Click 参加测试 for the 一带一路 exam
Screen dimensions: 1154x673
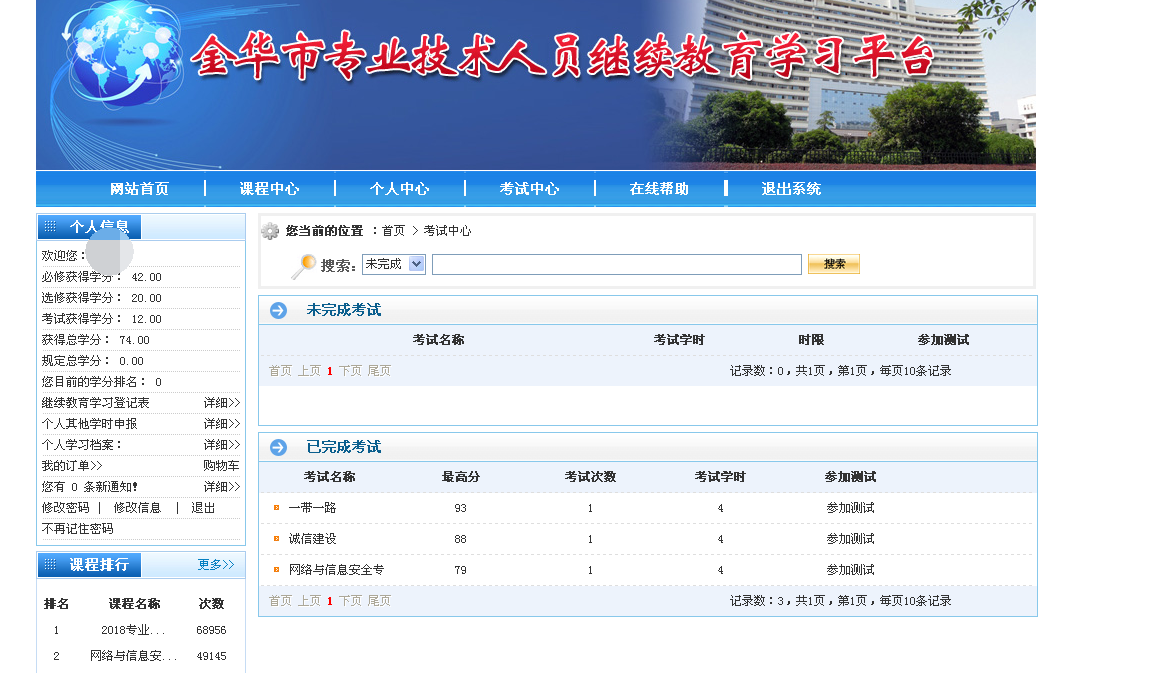click(x=850, y=508)
